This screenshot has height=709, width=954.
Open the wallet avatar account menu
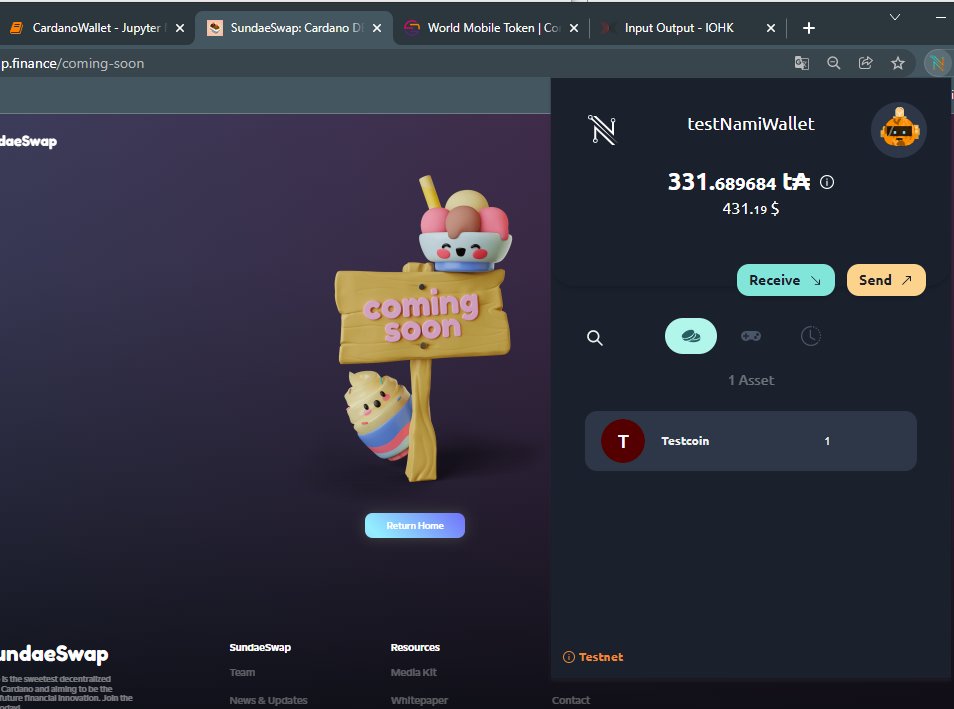pos(899,129)
